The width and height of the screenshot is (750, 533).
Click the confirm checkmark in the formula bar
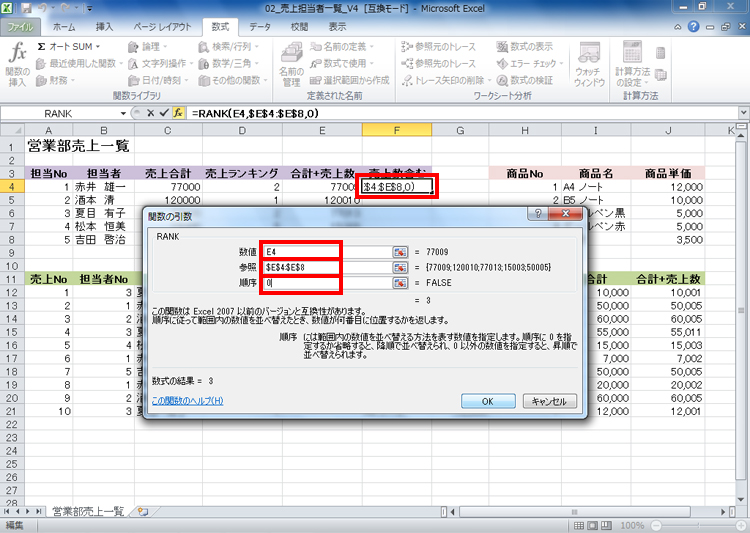(x=164, y=113)
